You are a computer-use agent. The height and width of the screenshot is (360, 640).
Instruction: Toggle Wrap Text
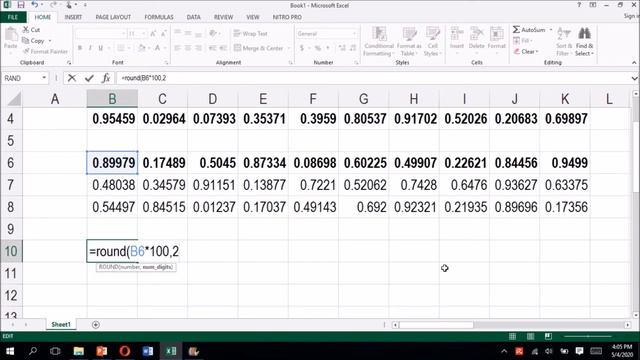251,33
